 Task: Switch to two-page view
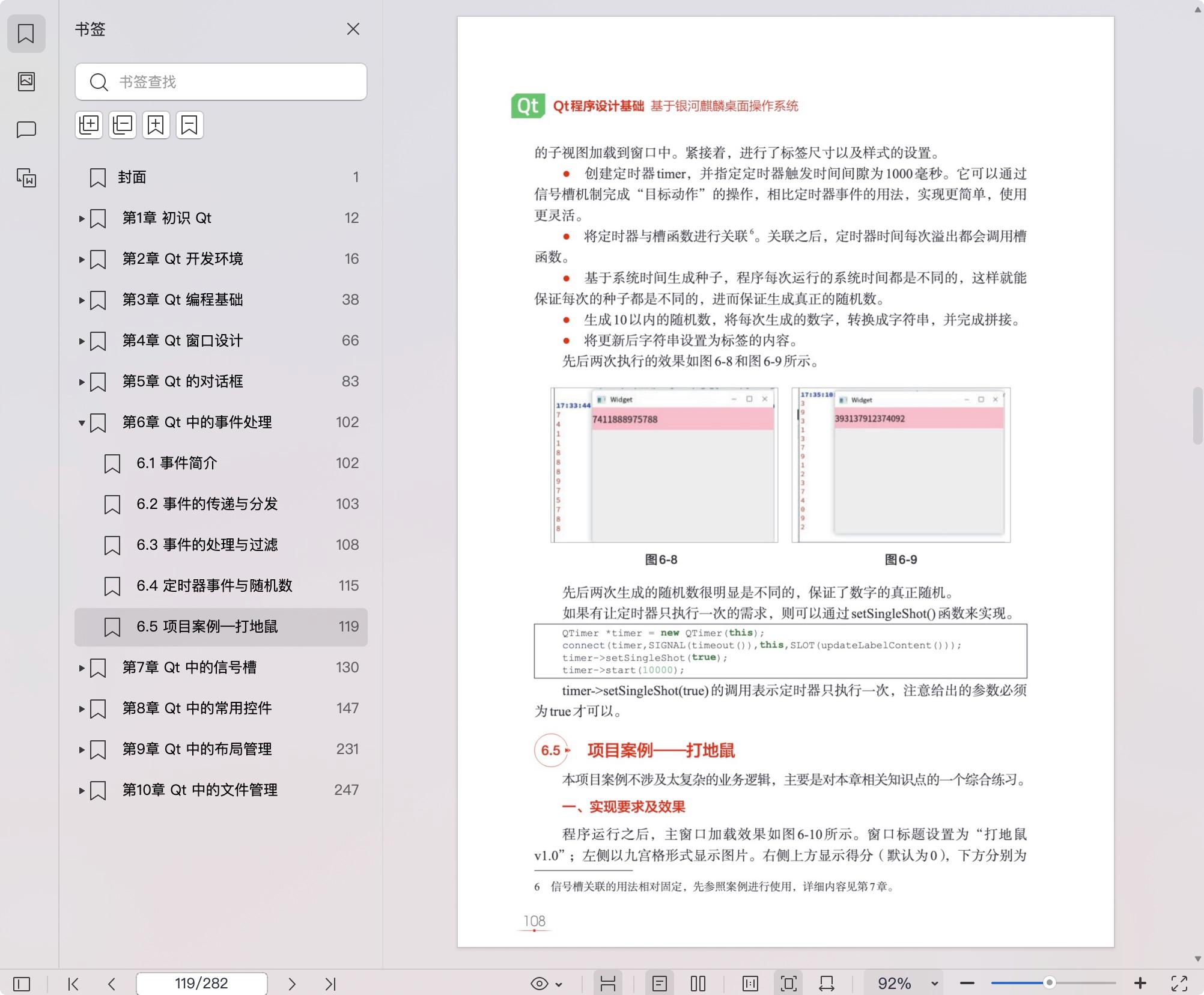point(698,984)
